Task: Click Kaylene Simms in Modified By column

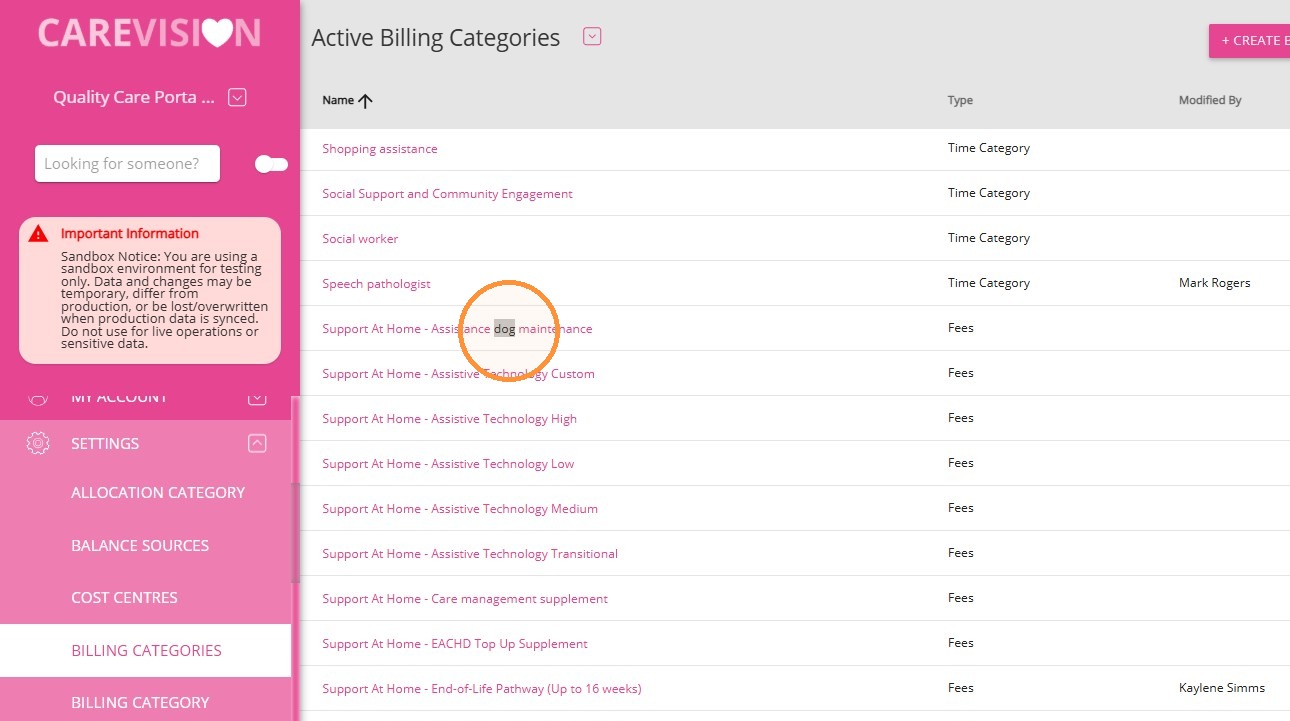Action: click(x=1222, y=688)
